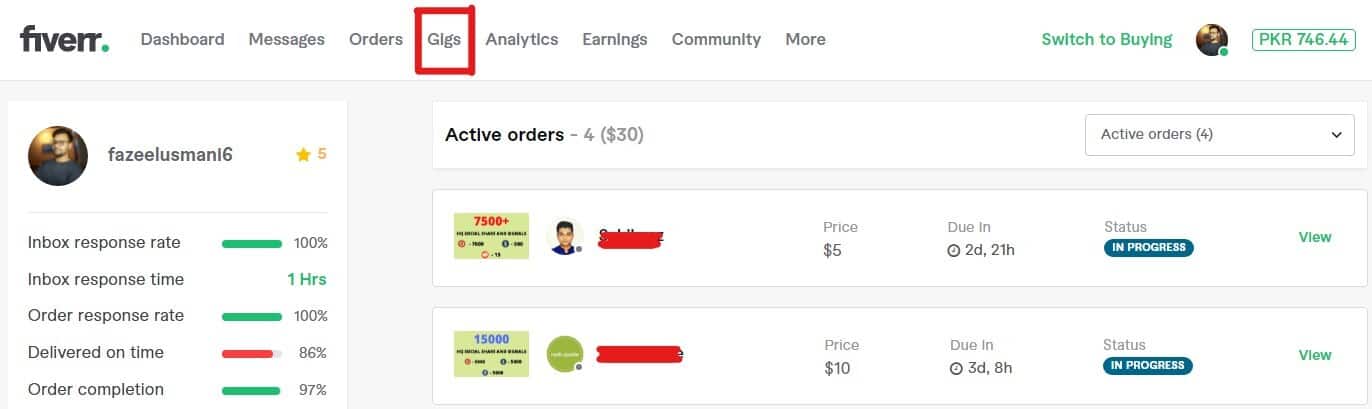Click the fazeelusmani6 username
The width and height of the screenshot is (1372, 409).
pyautogui.click(x=170, y=155)
